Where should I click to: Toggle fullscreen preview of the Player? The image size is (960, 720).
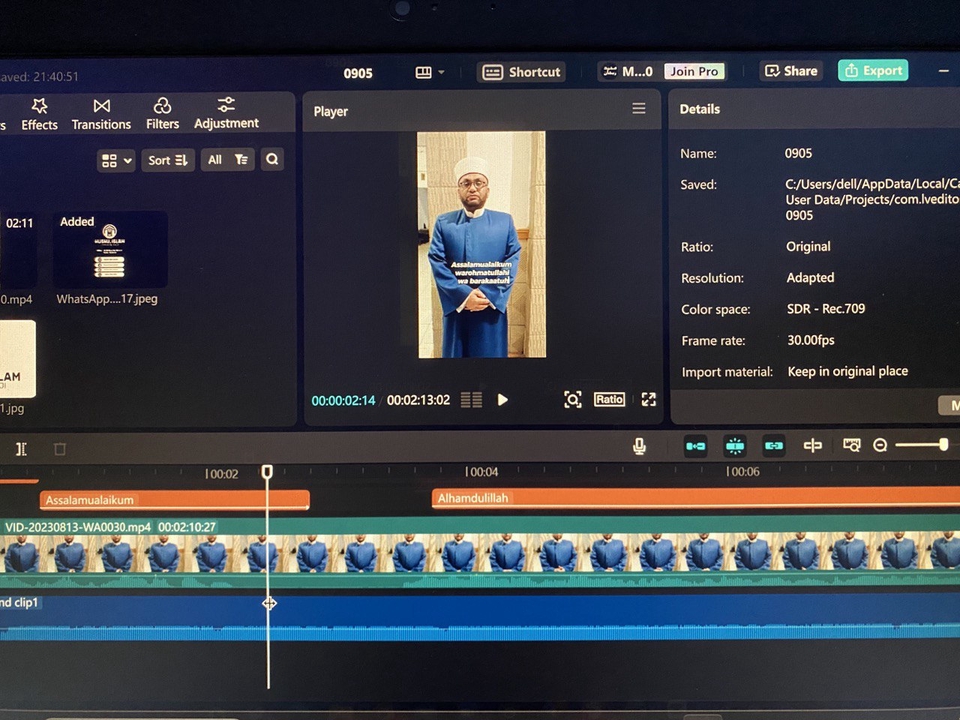pyautogui.click(x=648, y=399)
